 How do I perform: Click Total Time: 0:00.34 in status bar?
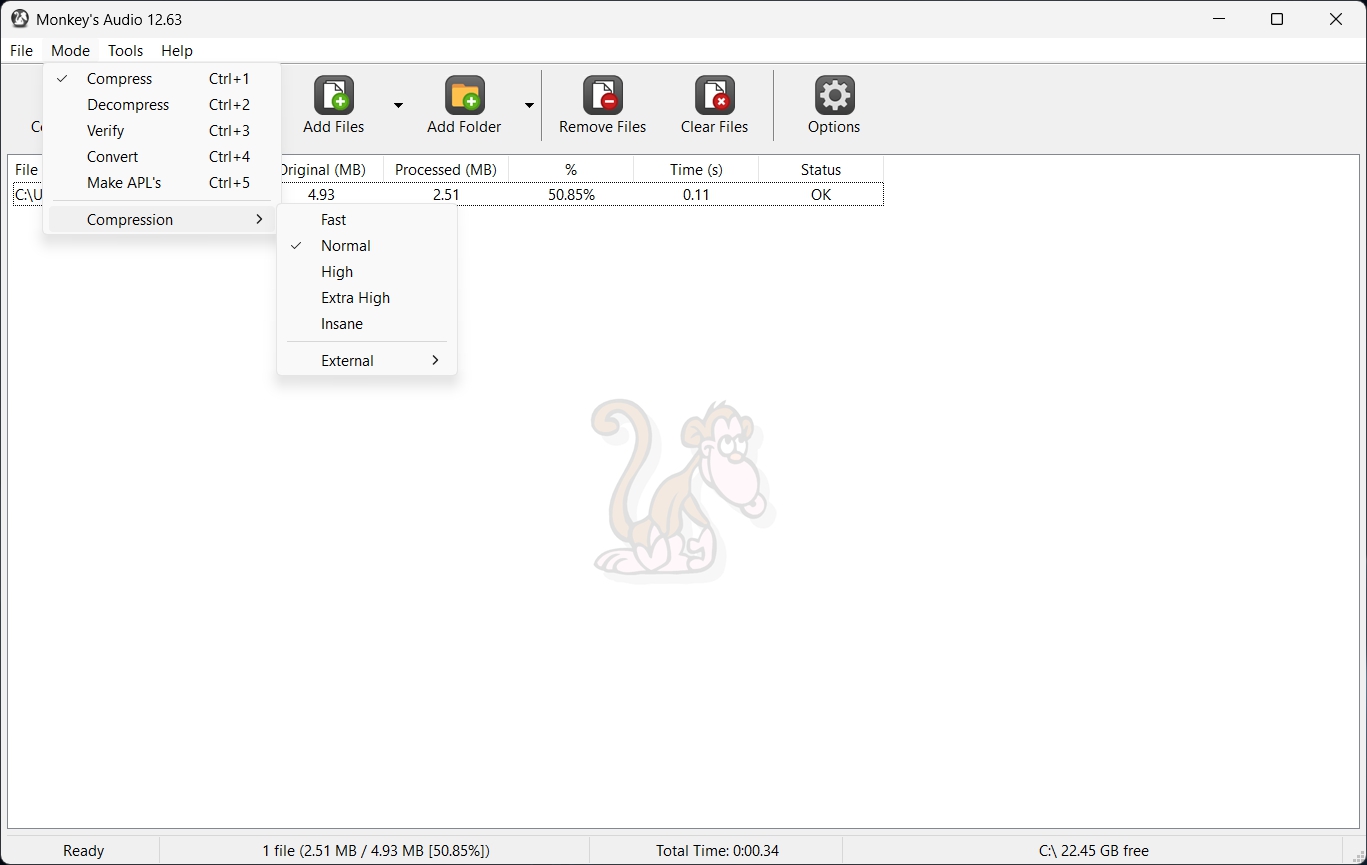coord(717,851)
